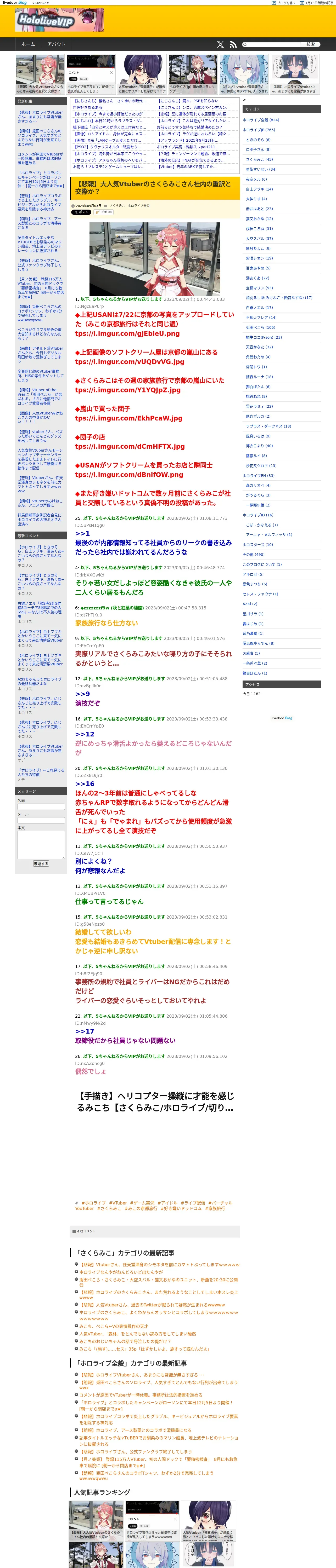Screen dimensions: 336x1568
Task: Click the >>12 reply anchor
Action: (85, 734)
